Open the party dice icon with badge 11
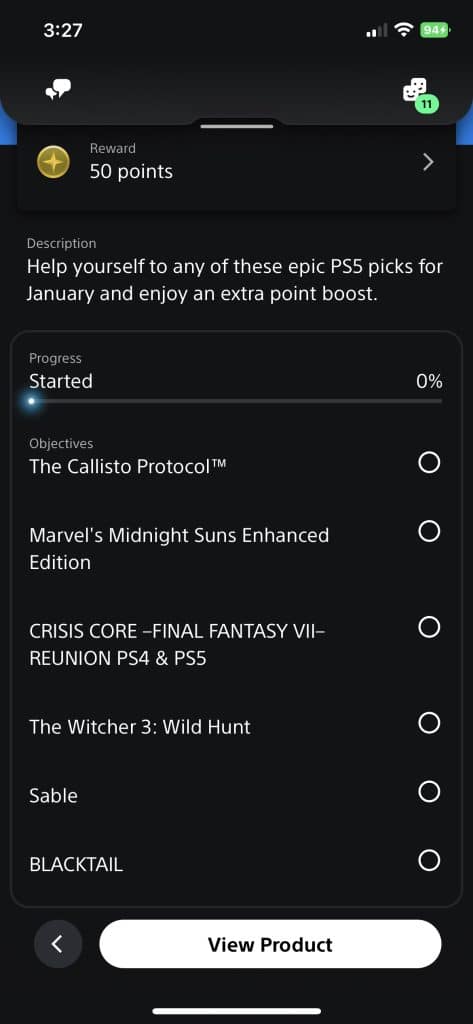The image size is (473, 1024). point(419,93)
